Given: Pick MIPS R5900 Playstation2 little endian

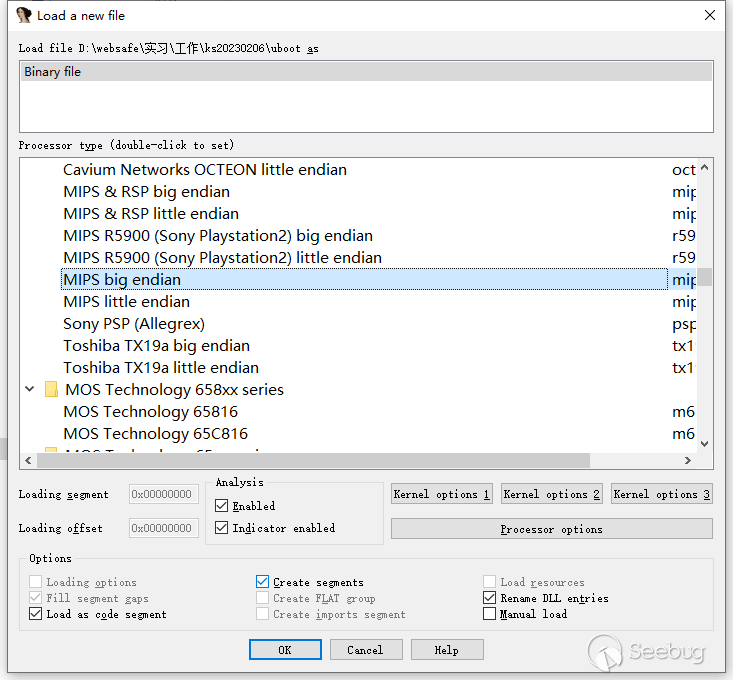Looking at the screenshot, I should point(223,258).
